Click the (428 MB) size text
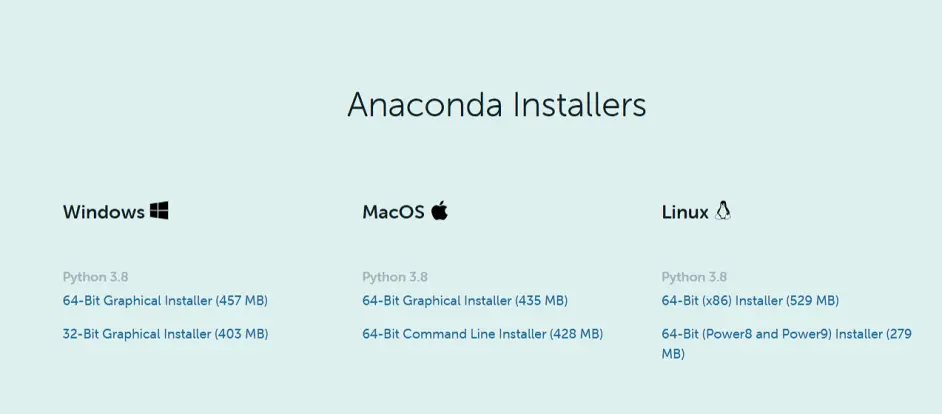942x414 pixels. pyautogui.click(x=576, y=334)
